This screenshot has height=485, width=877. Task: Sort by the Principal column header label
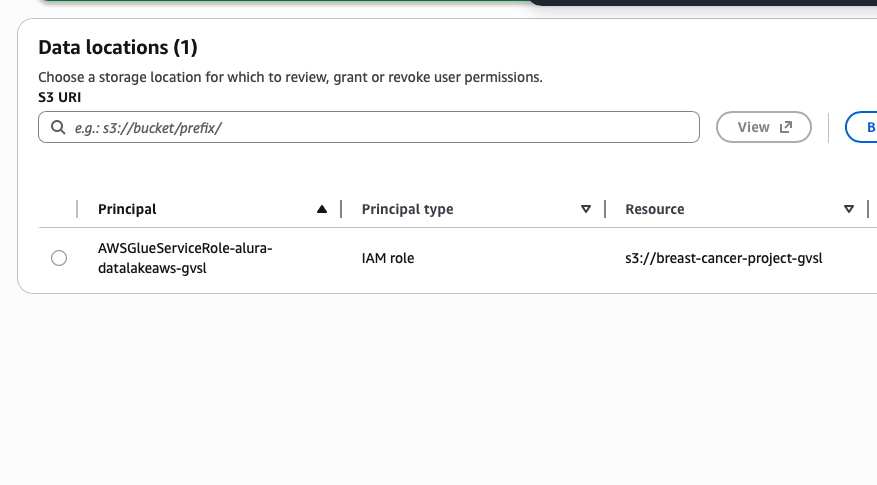(x=127, y=209)
